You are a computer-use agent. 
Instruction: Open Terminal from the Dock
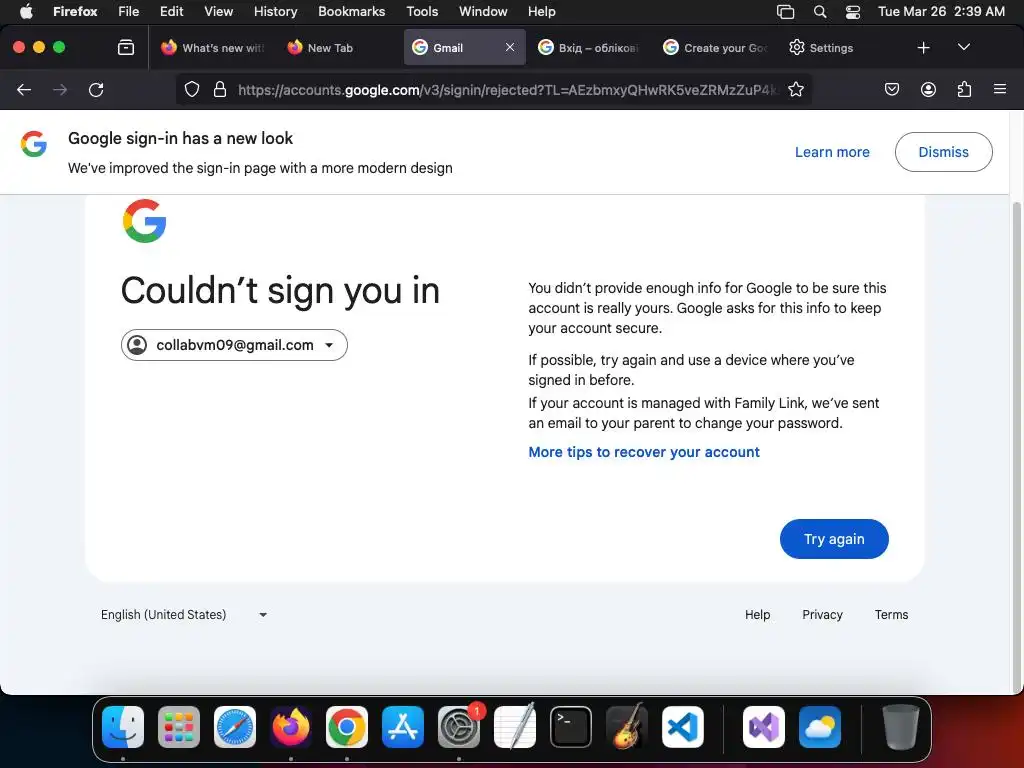click(x=571, y=727)
